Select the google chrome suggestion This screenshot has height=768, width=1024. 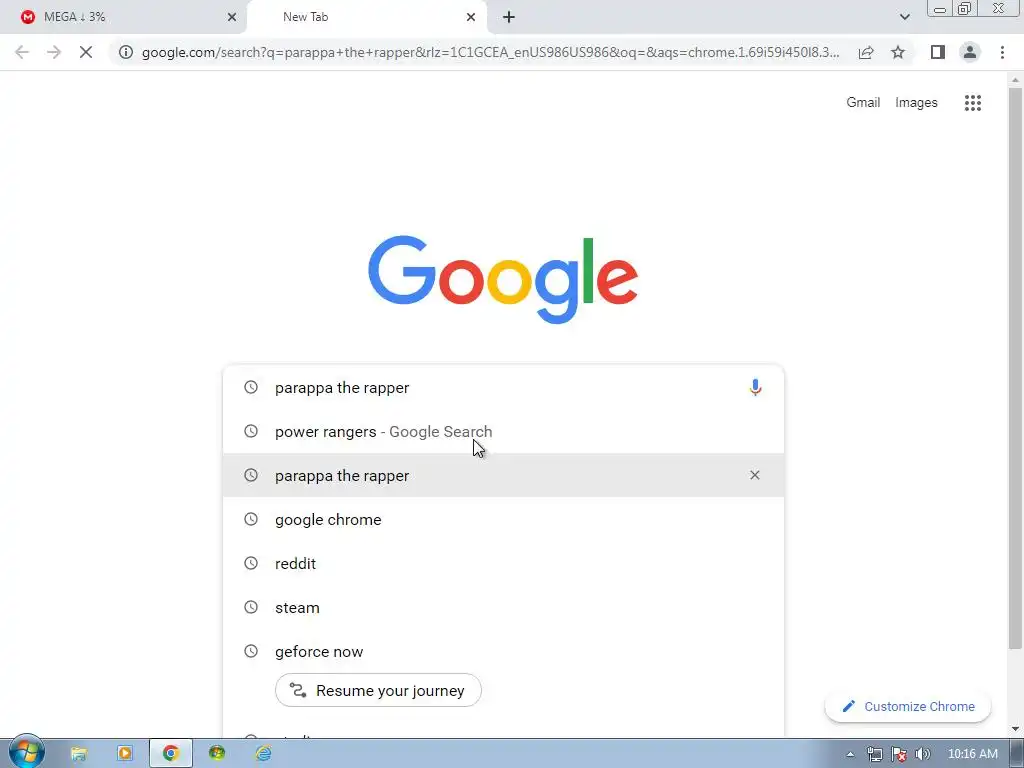pyautogui.click(x=503, y=520)
